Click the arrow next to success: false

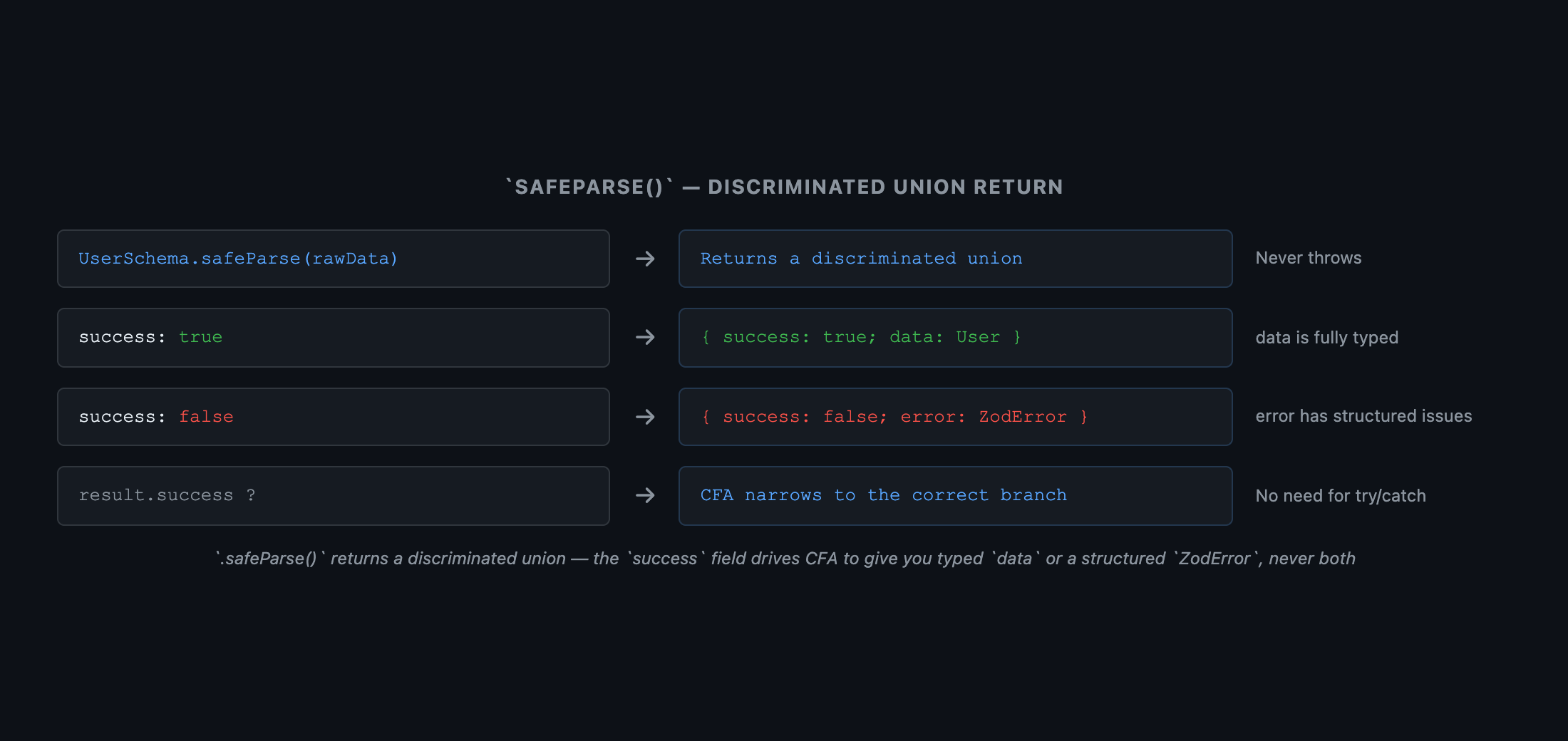[x=645, y=417]
